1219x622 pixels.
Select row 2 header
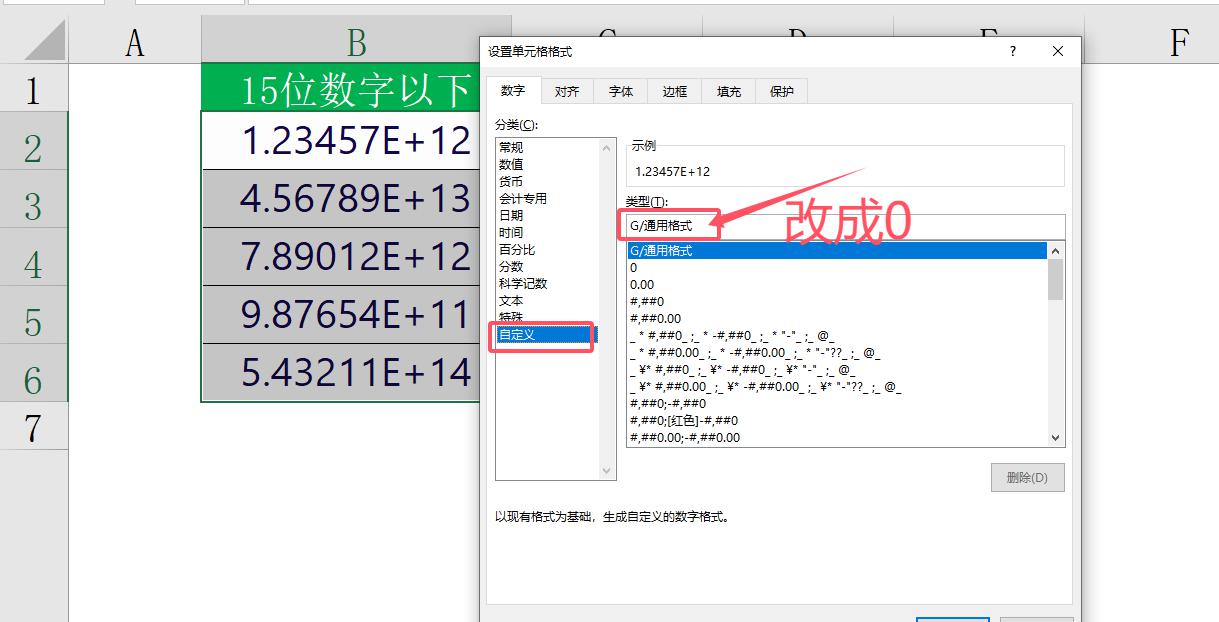tap(34, 141)
